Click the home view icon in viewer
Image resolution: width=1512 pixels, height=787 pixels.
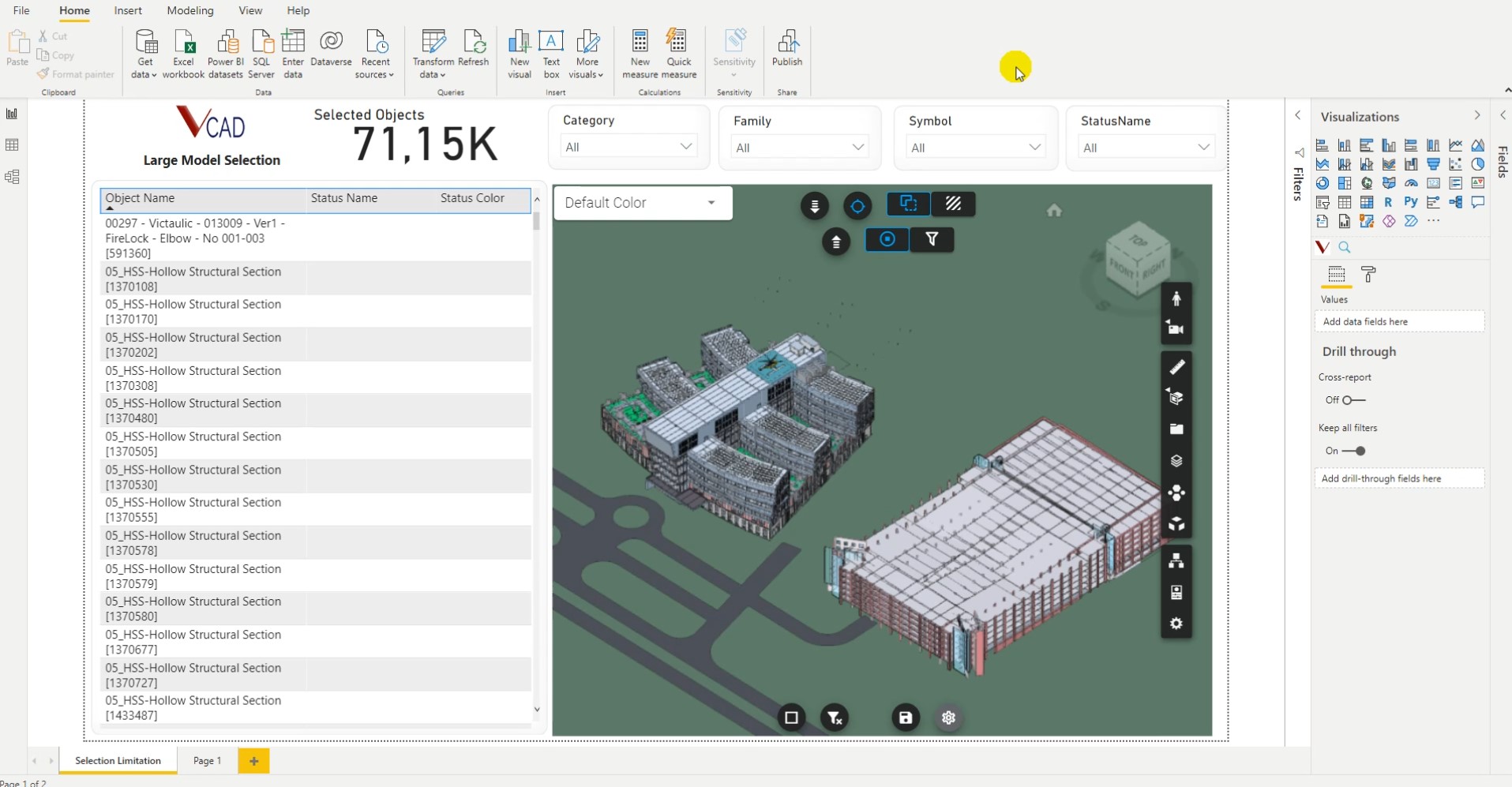[1054, 210]
